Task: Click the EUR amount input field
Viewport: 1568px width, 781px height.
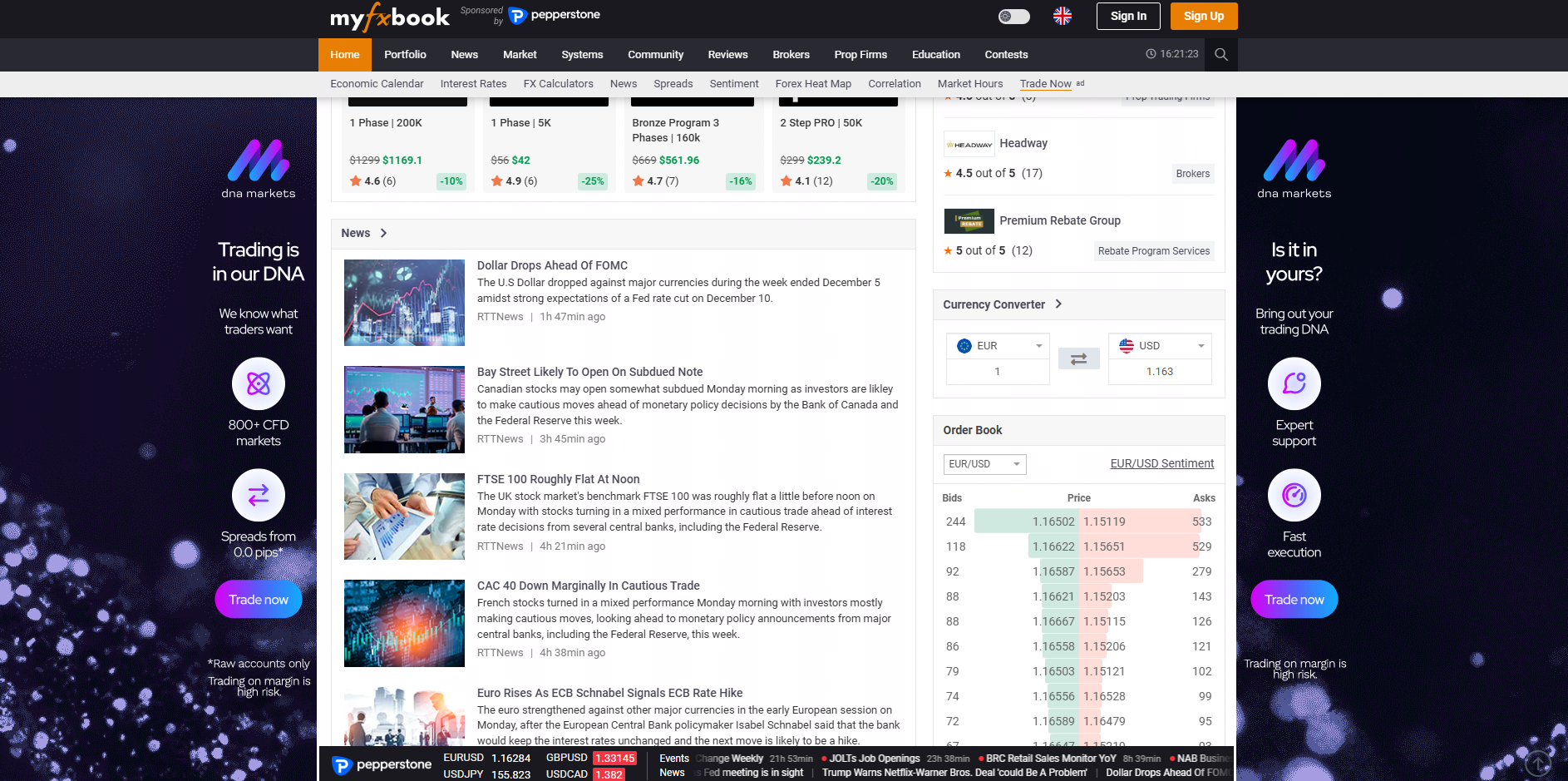Action: click(998, 372)
